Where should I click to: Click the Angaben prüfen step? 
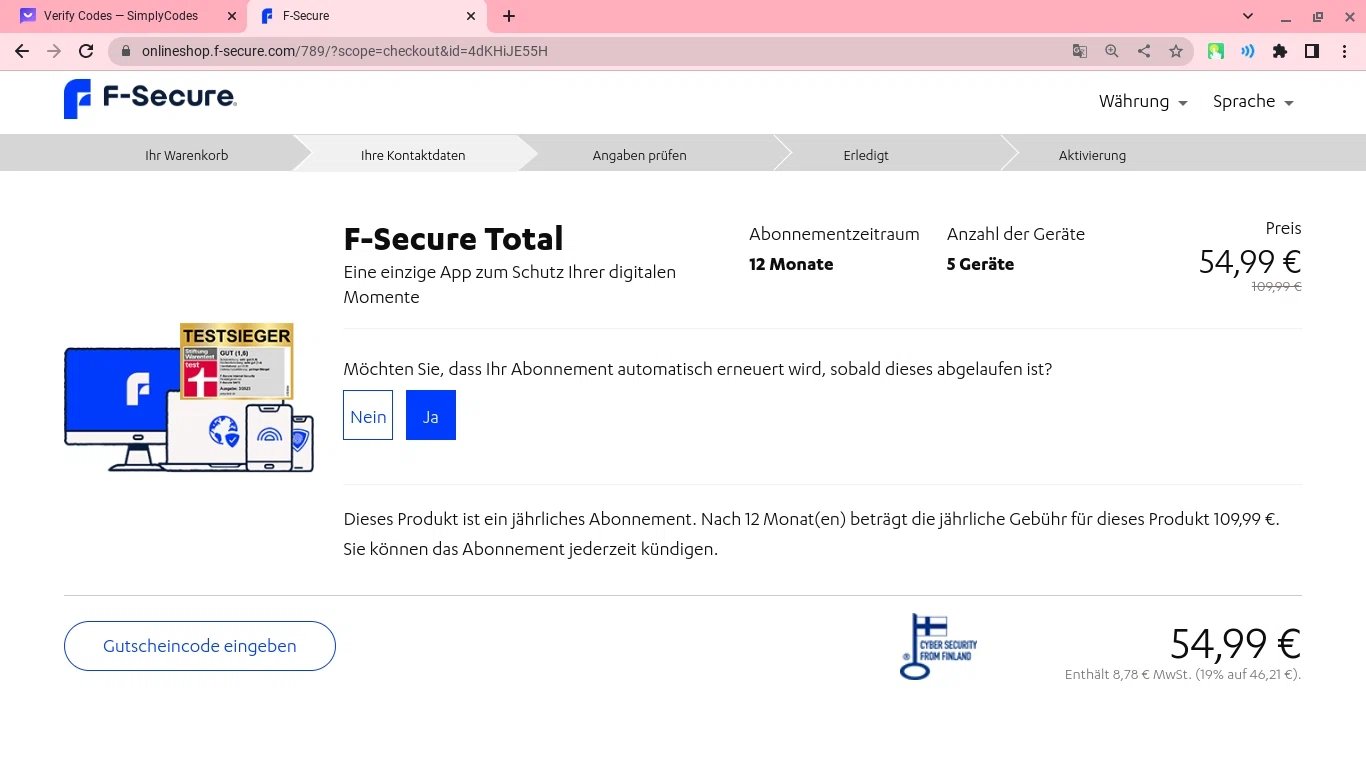click(639, 155)
